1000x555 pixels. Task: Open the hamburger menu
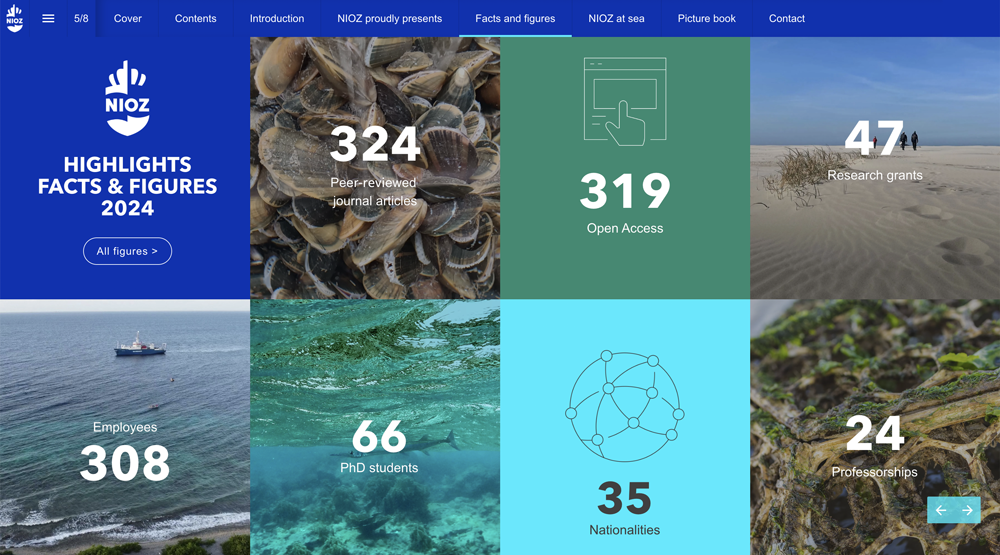click(48, 18)
